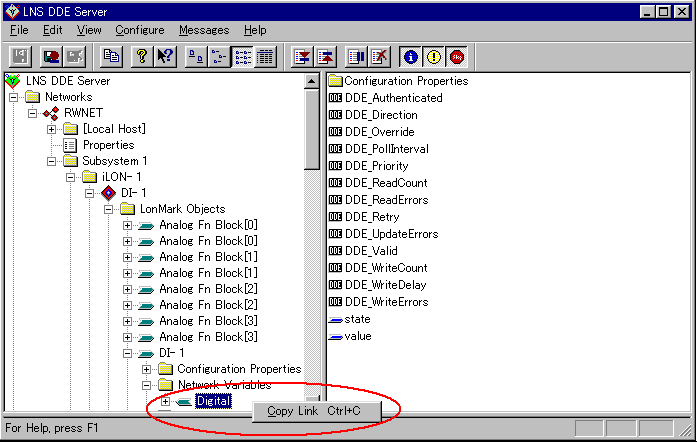Select DDE_WriteDelay in the right pane
The width and height of the screenshot is (697, 442).
click(x=386, y=285)
